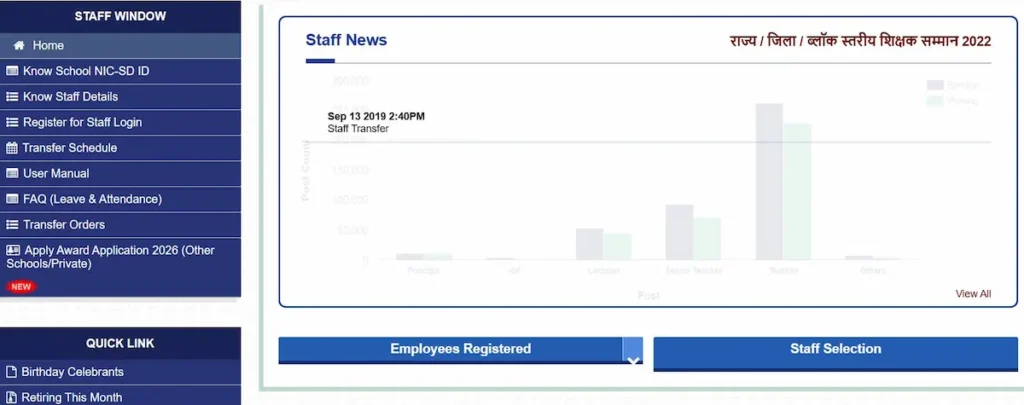The height and width of the screenshot is (405, 1024).
Task: Click the document icon beside Birthday Celebrants
Action: (x=11, y=372)
